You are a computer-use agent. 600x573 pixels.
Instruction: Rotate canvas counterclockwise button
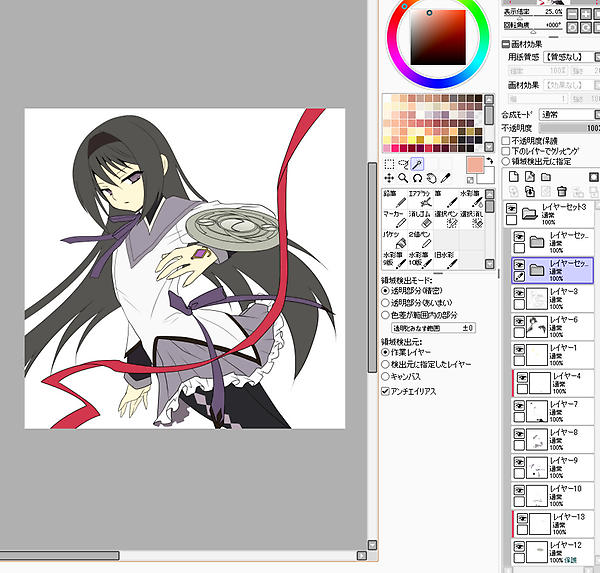pyautogui.click(x=572, y=28)
